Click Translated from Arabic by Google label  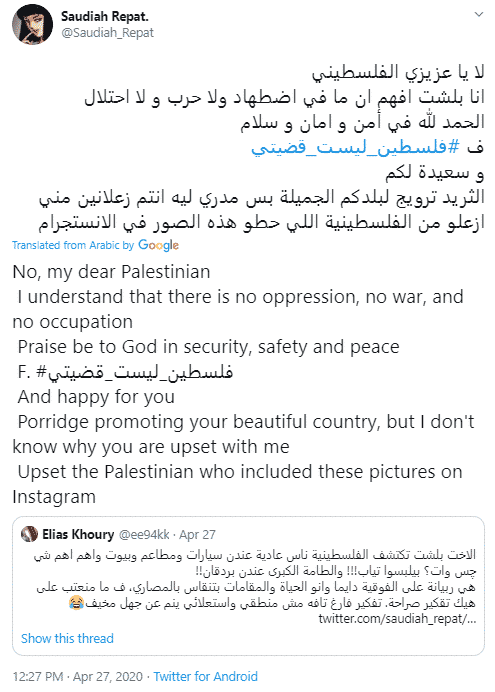95,245
